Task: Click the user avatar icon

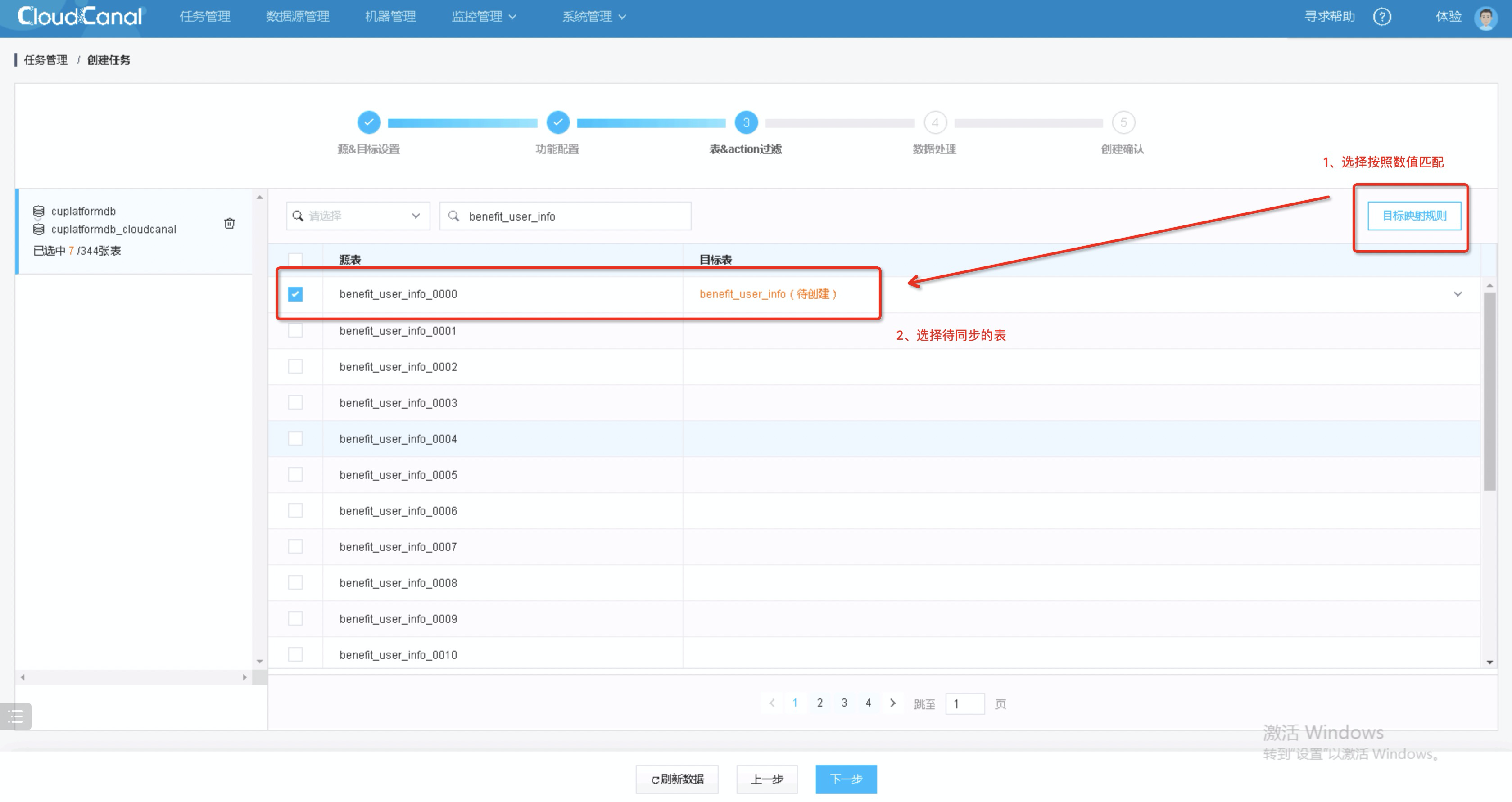Action: point(1485,18)
